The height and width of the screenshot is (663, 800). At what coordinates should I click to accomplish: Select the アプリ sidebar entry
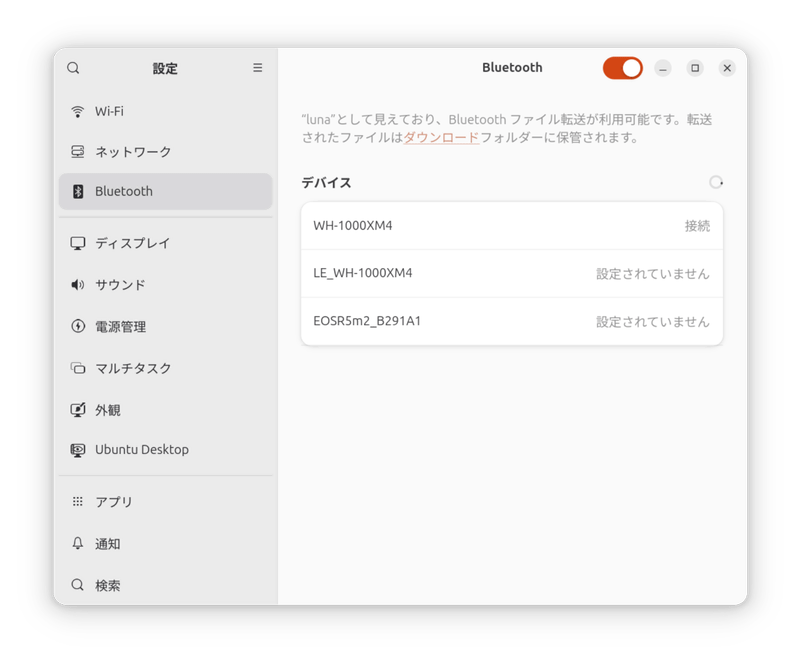120,501
